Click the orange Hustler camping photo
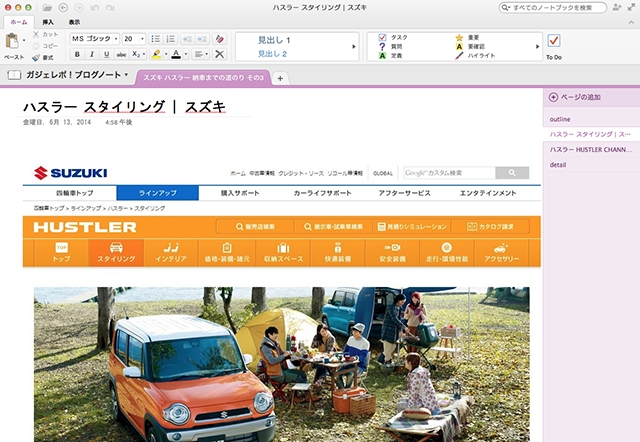640x442 pixels. point(282,364)
